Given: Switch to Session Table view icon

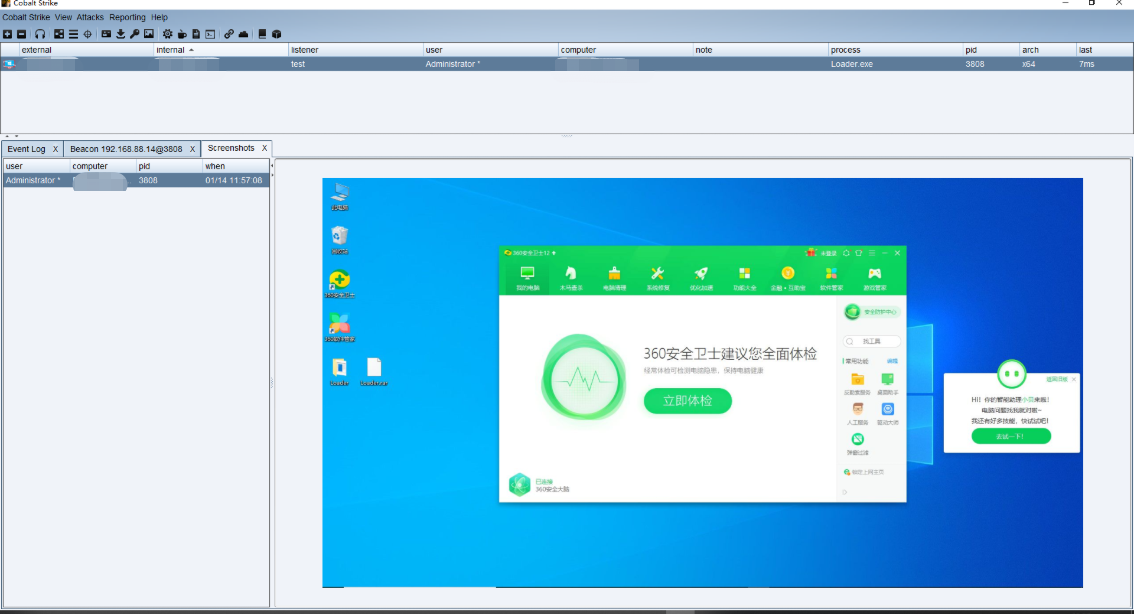Looking at the screenshot, I should pyautogui.click(x=73, y=34).
